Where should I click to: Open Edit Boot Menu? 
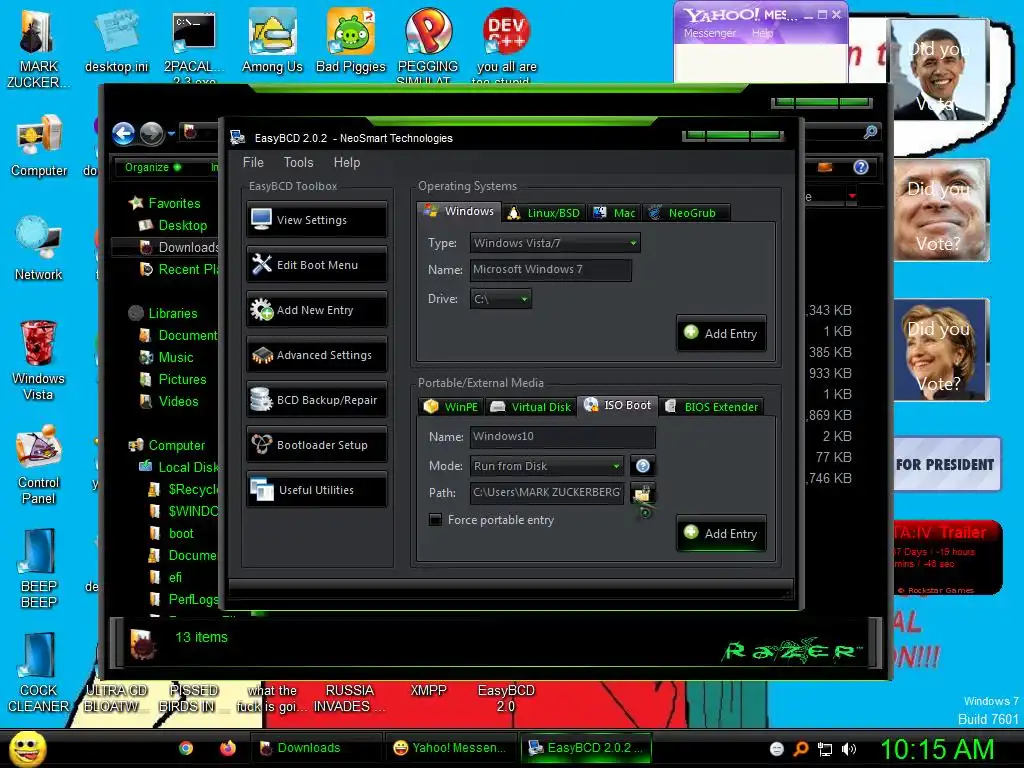[317, 265]
